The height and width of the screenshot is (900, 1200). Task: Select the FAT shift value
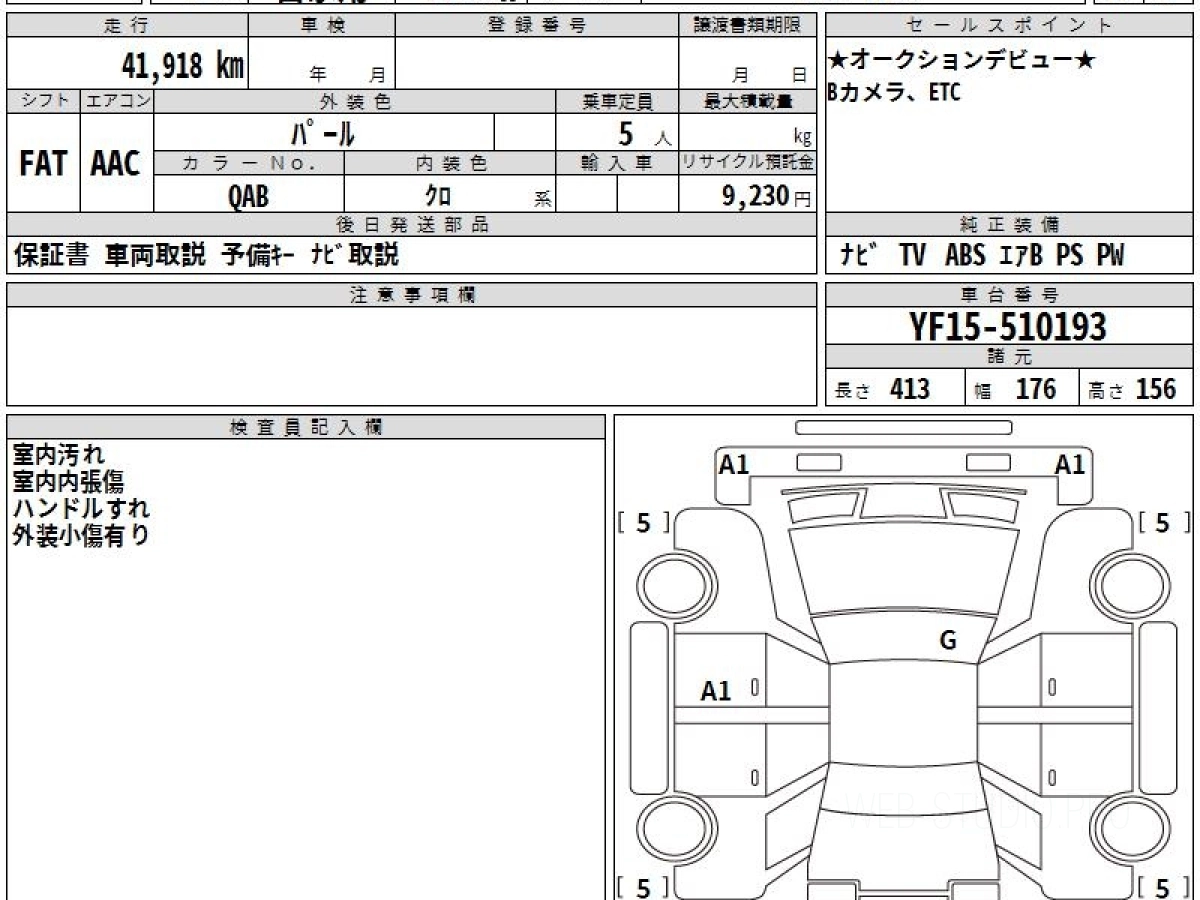[43, 164]
